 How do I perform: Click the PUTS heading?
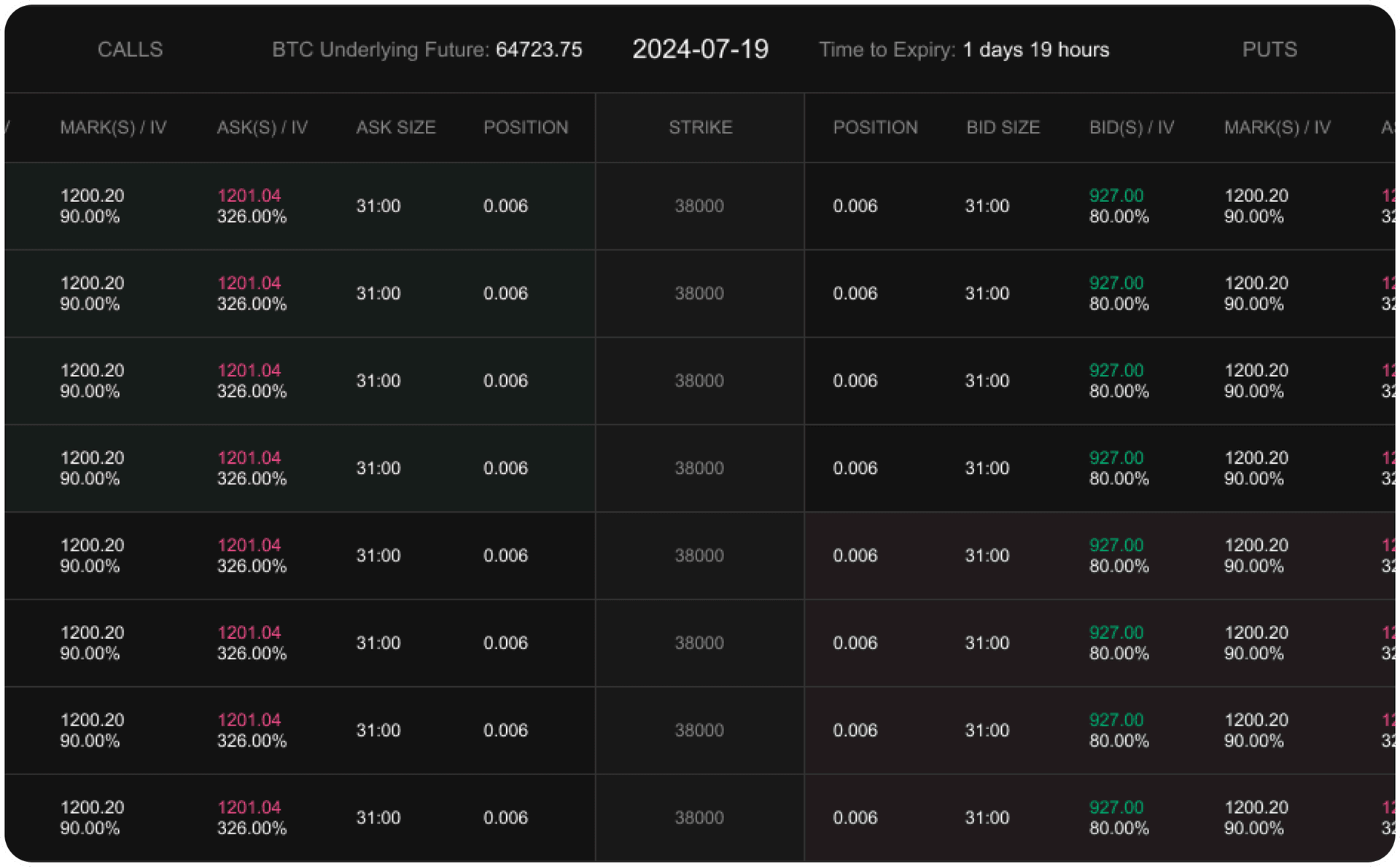(1269, 50)
